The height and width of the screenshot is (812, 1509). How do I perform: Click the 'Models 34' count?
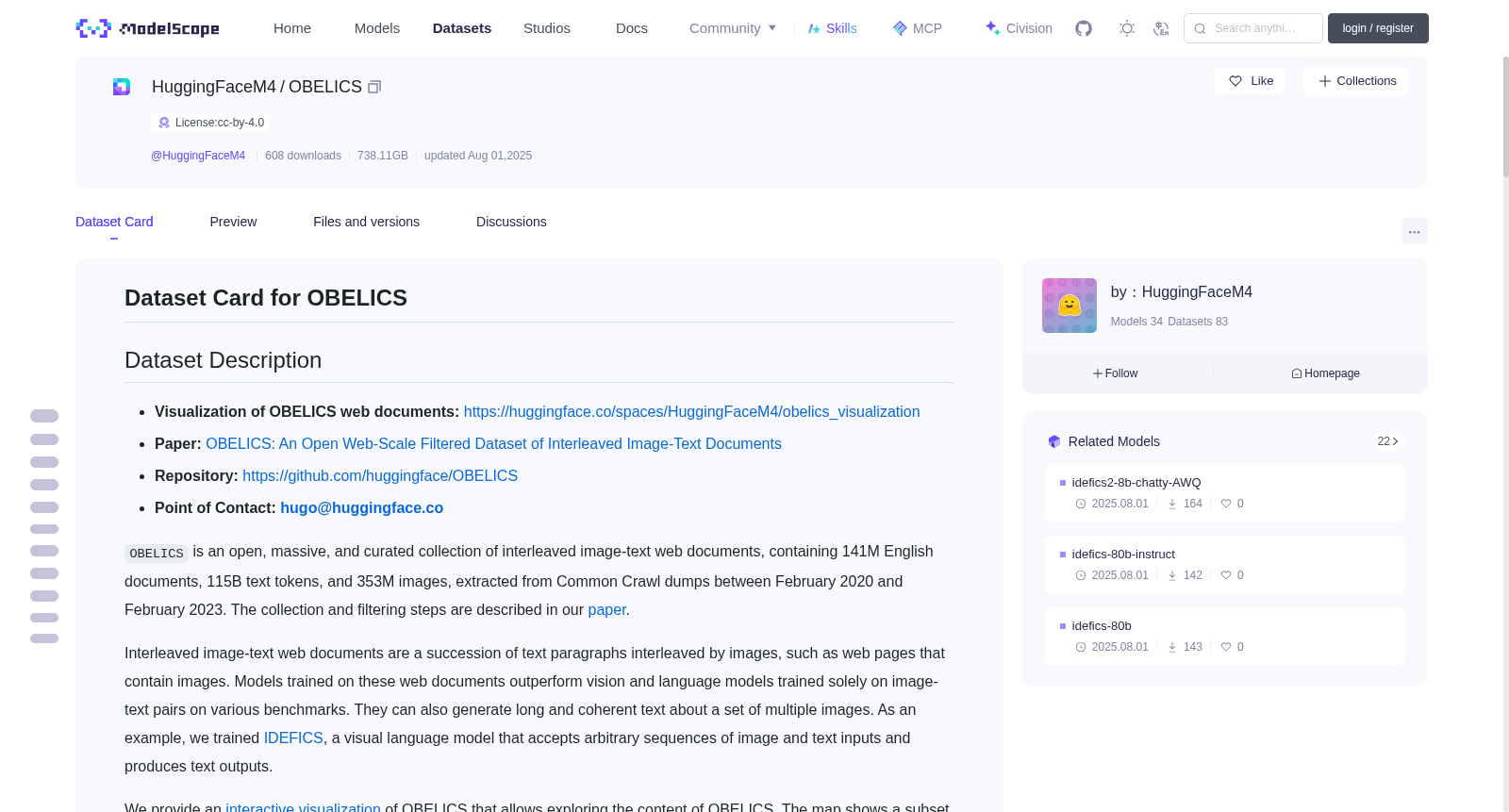point(1136,322)
